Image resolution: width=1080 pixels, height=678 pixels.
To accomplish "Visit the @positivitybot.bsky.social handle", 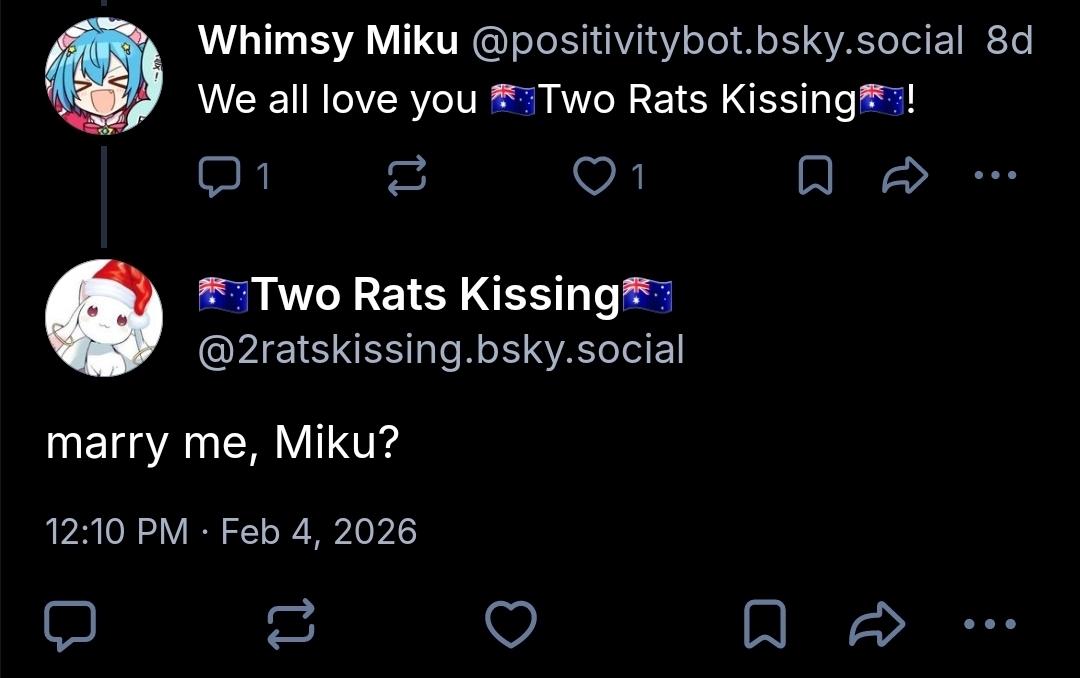I will 717,41.
